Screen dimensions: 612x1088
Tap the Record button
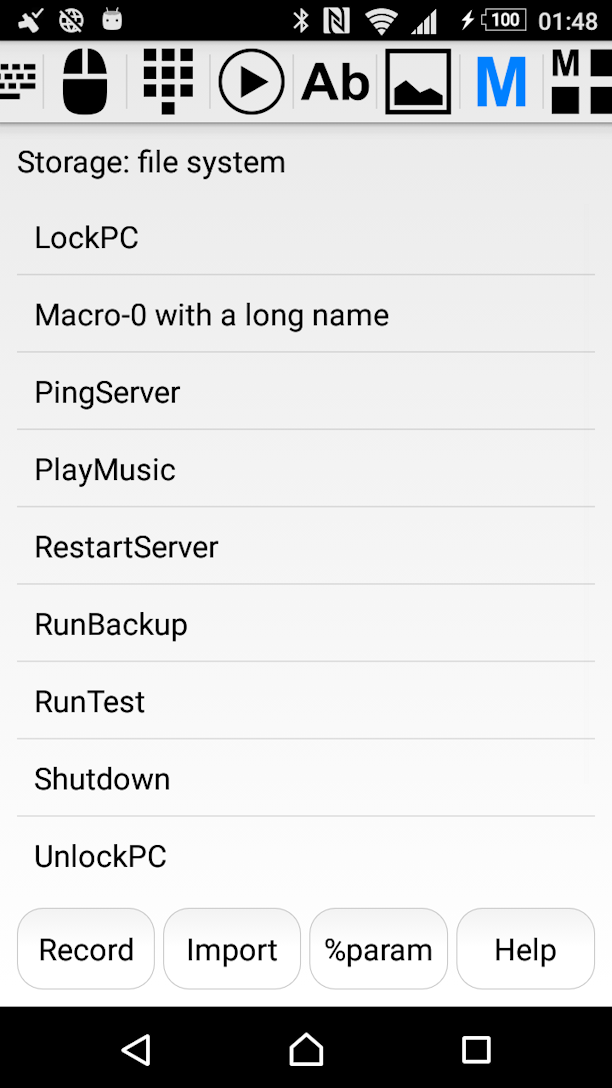pyautogui.click(x=86, y=949)
